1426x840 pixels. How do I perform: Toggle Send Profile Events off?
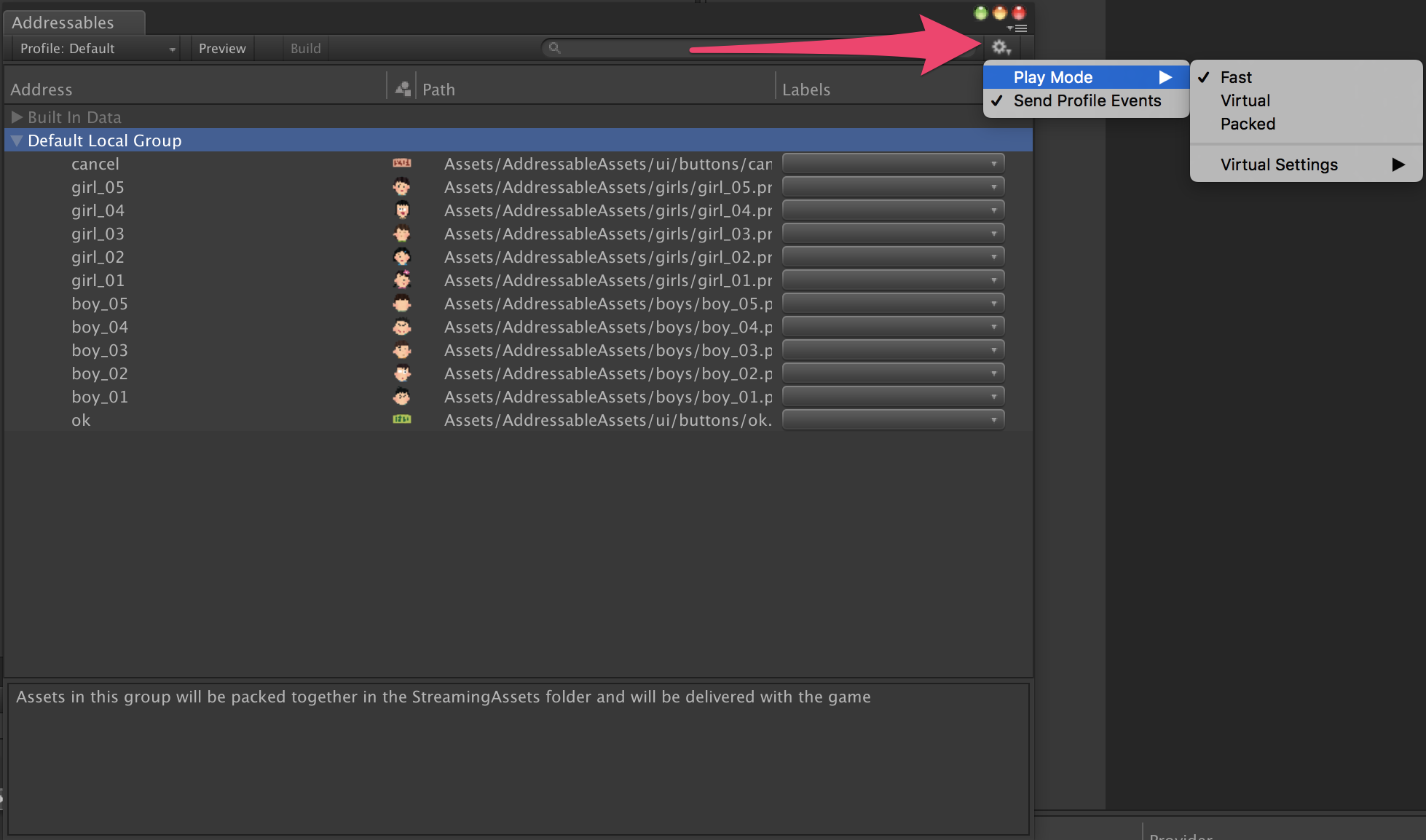[x=1085, y=100]
